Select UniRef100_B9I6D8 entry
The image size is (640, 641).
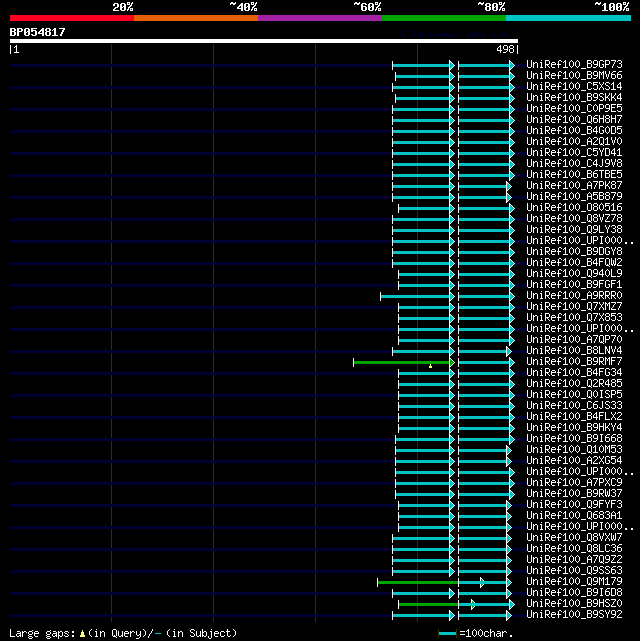click(574, 593)
